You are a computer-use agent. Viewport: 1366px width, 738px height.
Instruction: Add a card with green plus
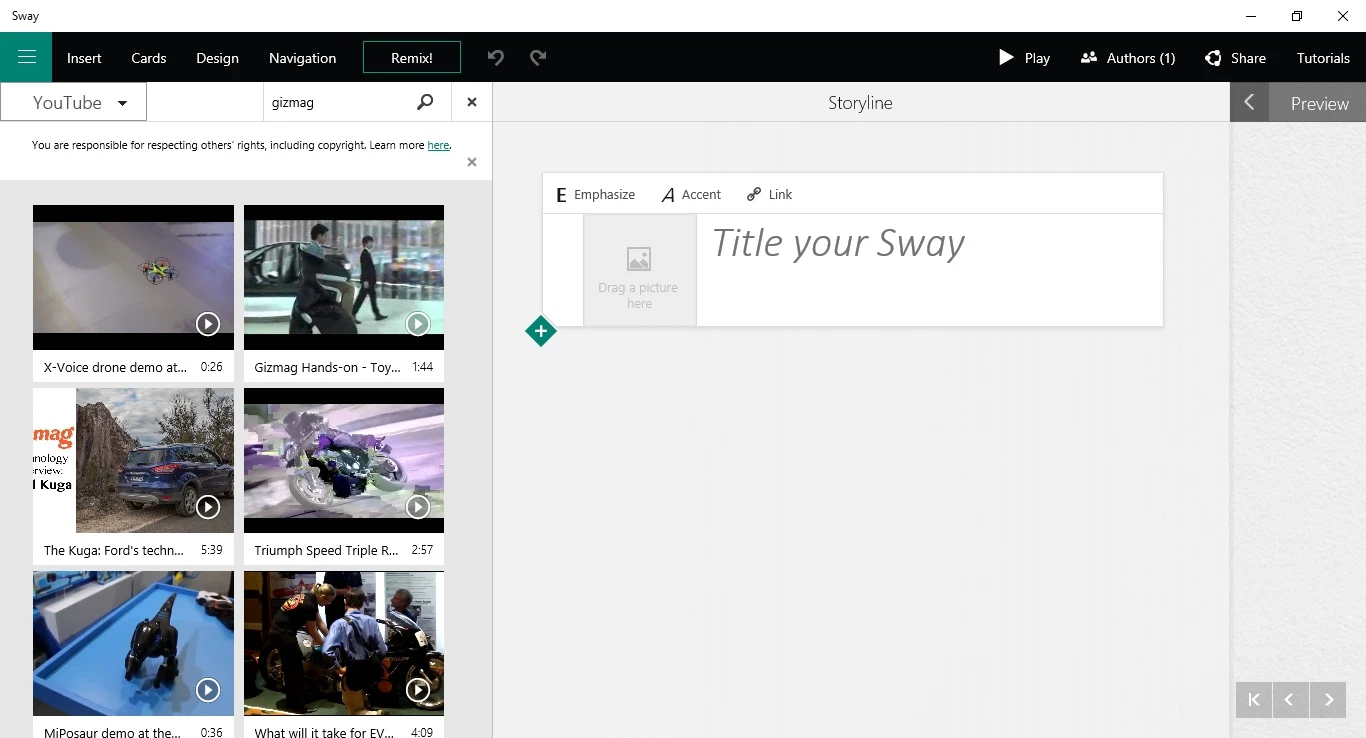click(x=540, y=331)
